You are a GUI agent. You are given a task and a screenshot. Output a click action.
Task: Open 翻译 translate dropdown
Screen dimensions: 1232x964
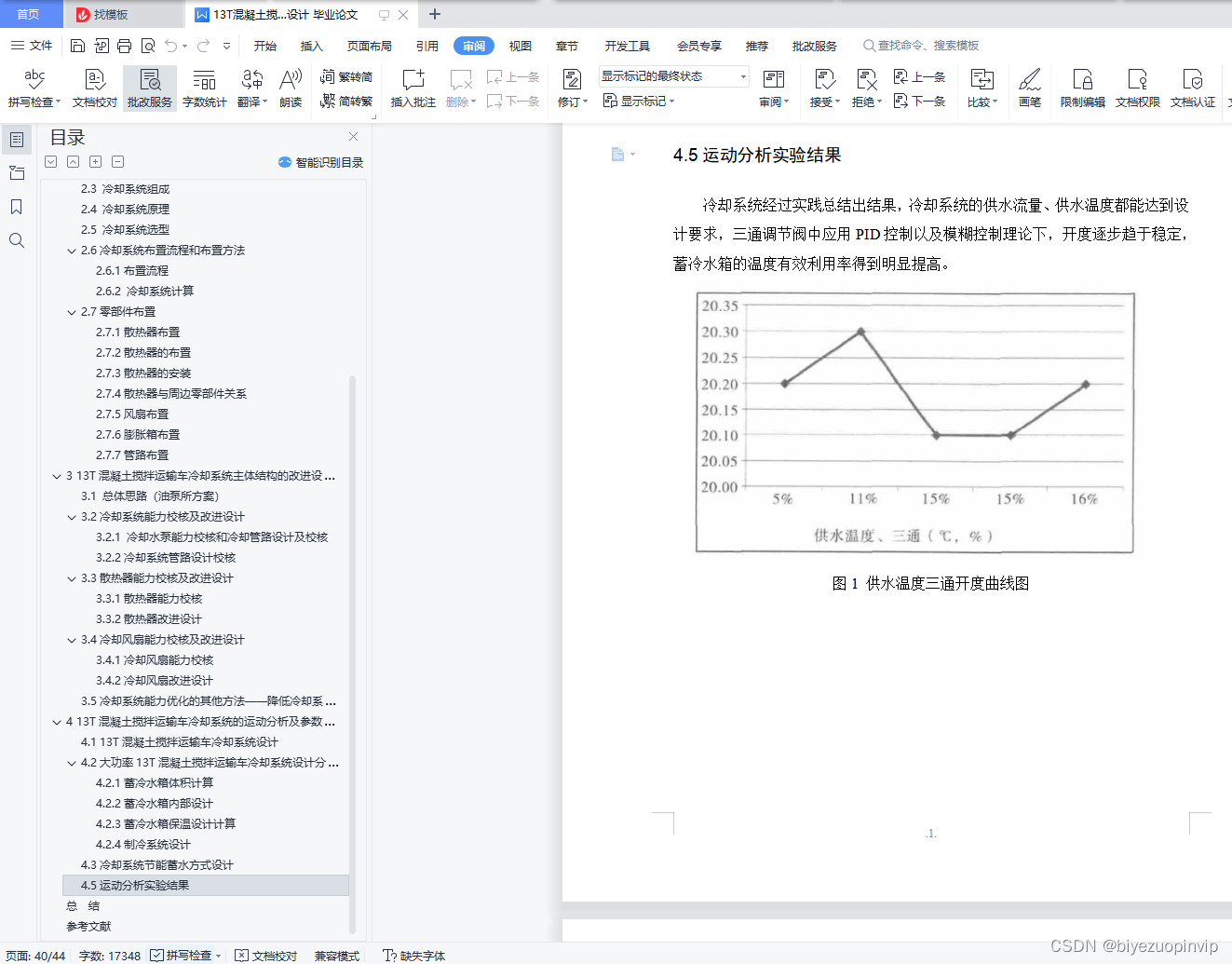[x=252, y=102]
